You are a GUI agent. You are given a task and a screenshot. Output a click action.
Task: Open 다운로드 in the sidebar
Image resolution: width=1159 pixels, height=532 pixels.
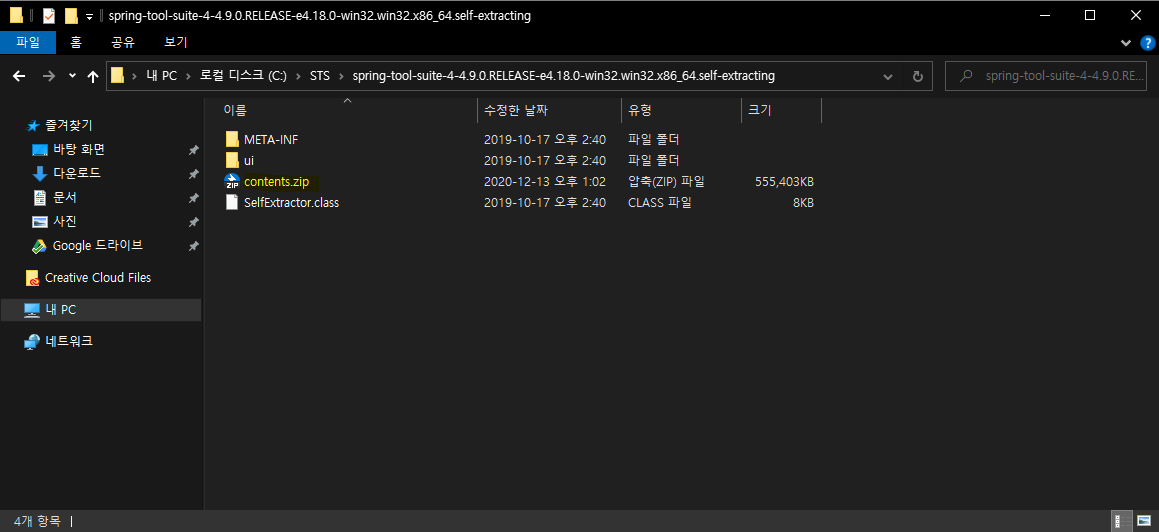pyautogui.click(x=77, y=174)
